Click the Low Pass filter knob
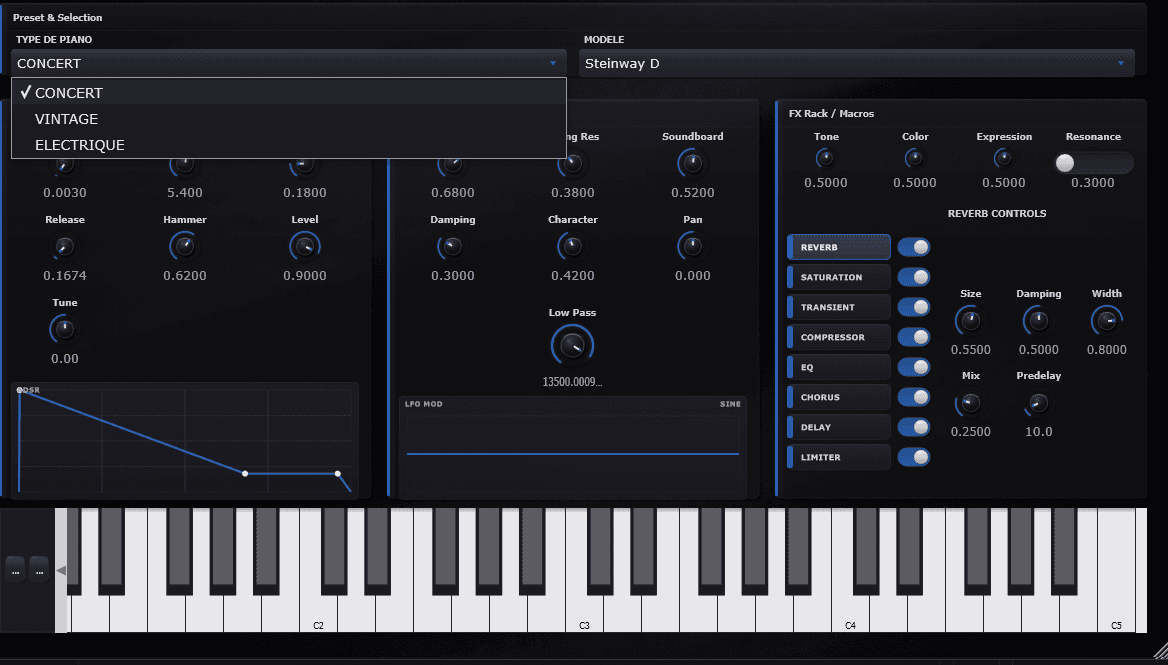This screenshot has height=665, width=1168. tap(571, 345)
